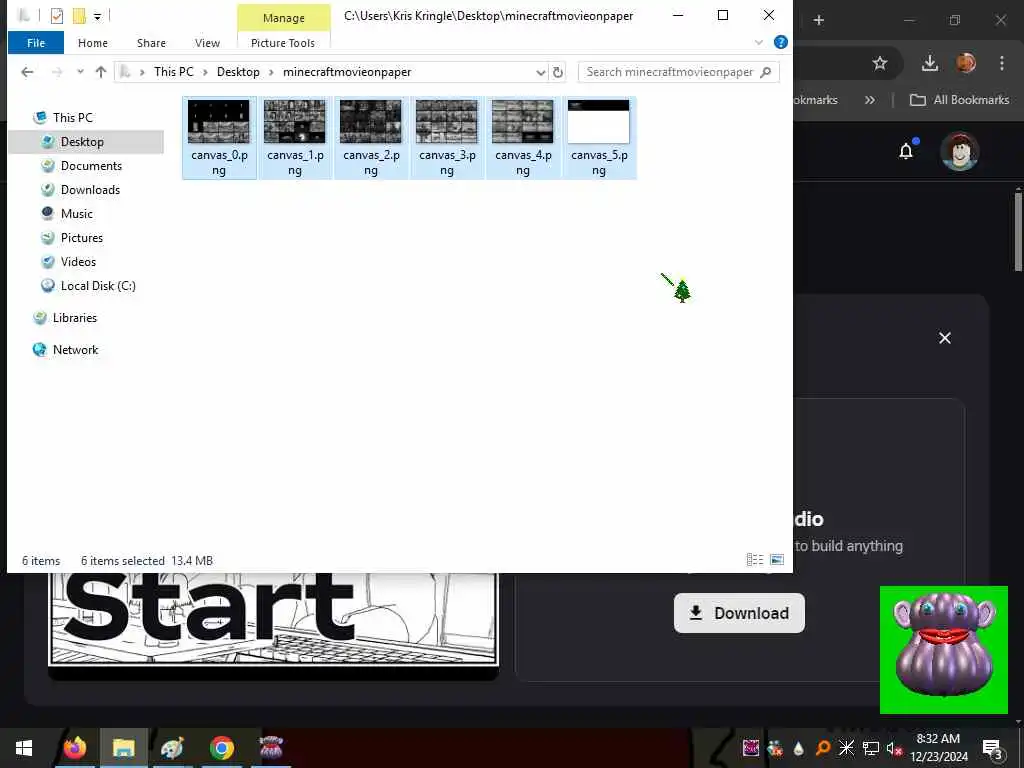The height and width of the screenshot is (768, 1024).
Task: Switch to the Home ribbon tab
Action: click(93, 43)
